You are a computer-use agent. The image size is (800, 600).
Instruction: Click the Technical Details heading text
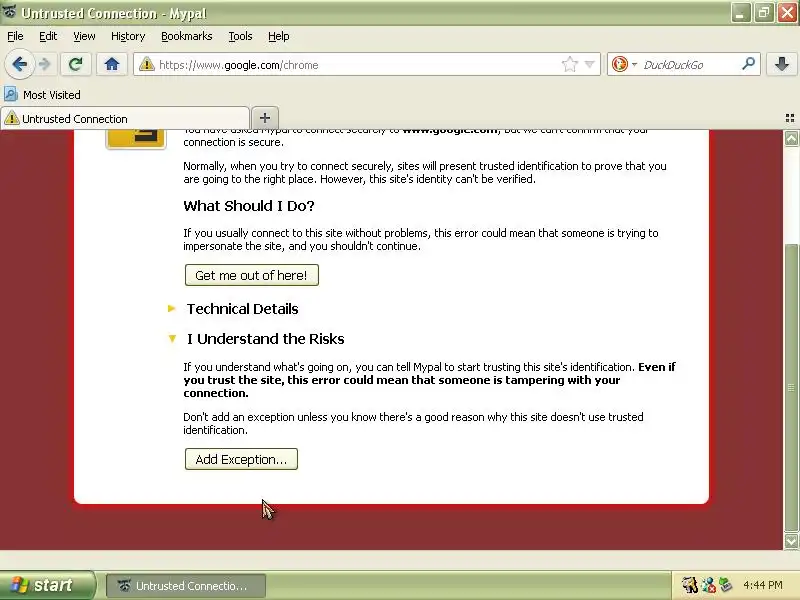(242, 309)
